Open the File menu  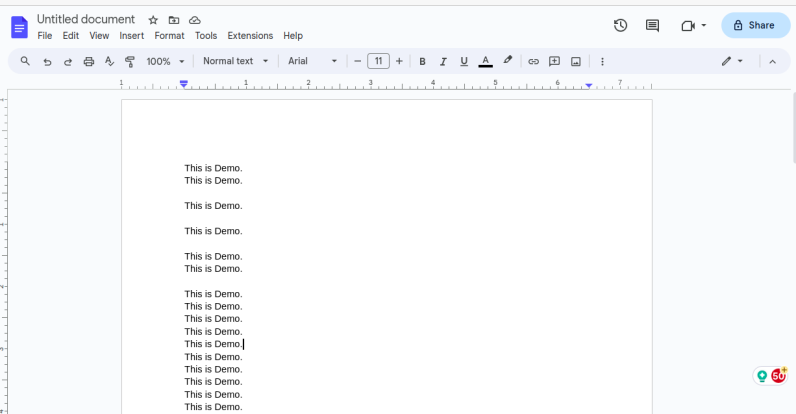click(x=45, y=36)
